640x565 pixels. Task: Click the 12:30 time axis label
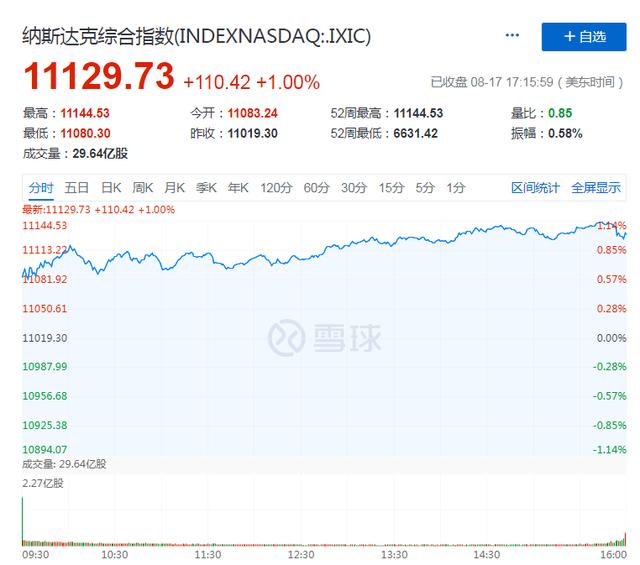click(x=301, y=555)
